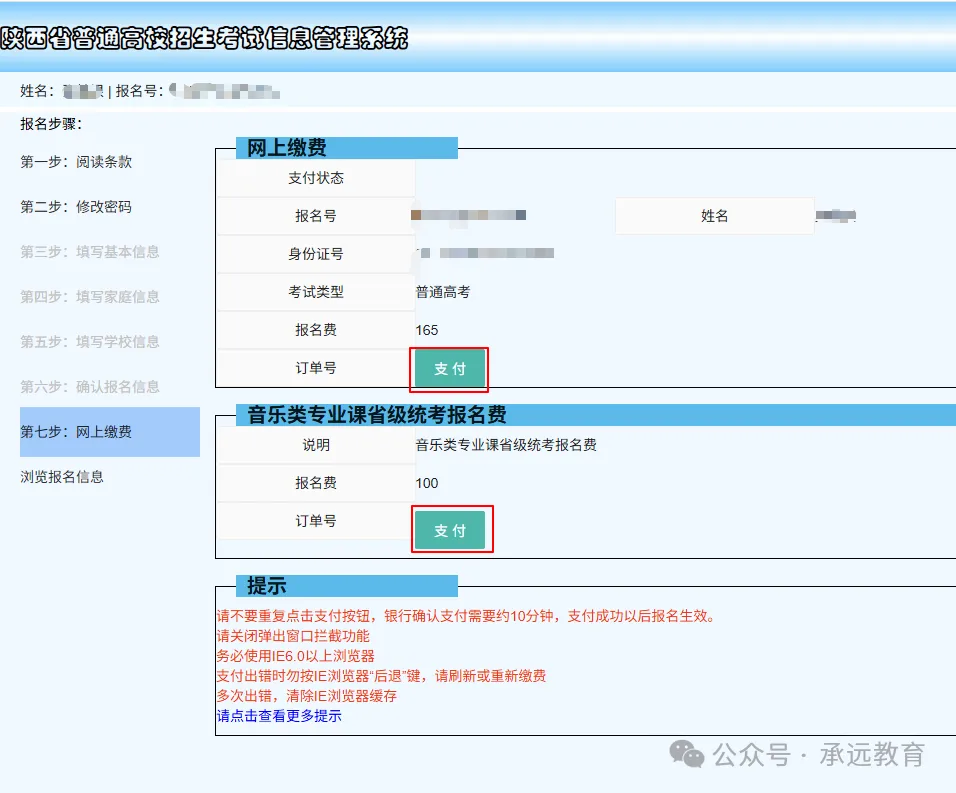Click the 100 fee value
The width and height of the screenshot is (956, 793).
(427, 483)
